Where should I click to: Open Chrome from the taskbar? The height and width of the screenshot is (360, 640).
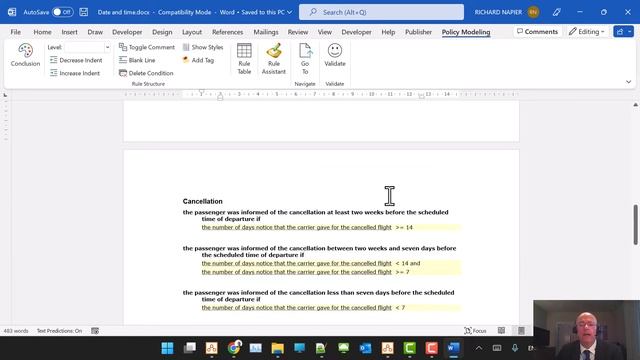[234, 348]
